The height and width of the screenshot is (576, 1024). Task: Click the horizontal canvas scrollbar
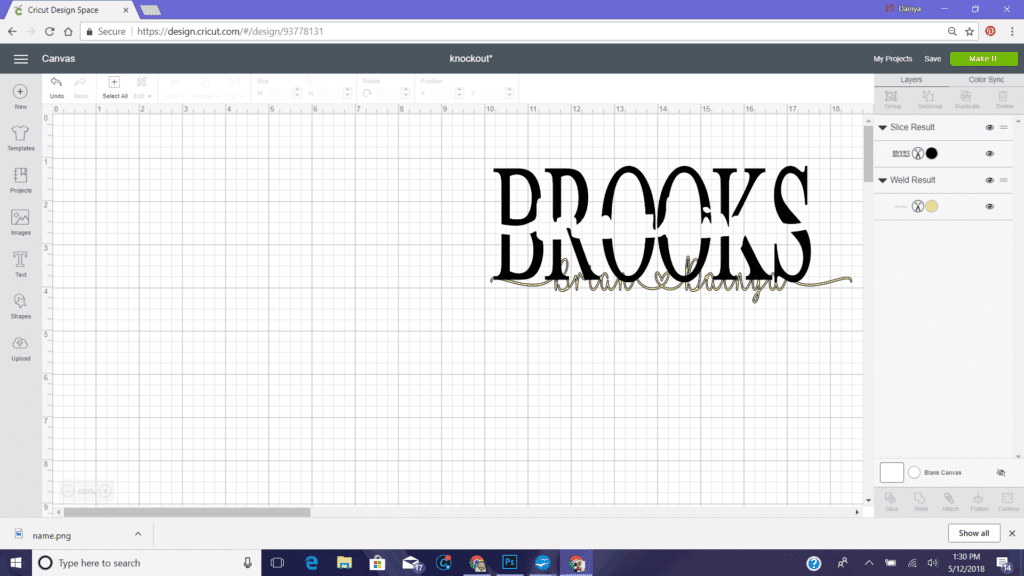coord(187,512)
